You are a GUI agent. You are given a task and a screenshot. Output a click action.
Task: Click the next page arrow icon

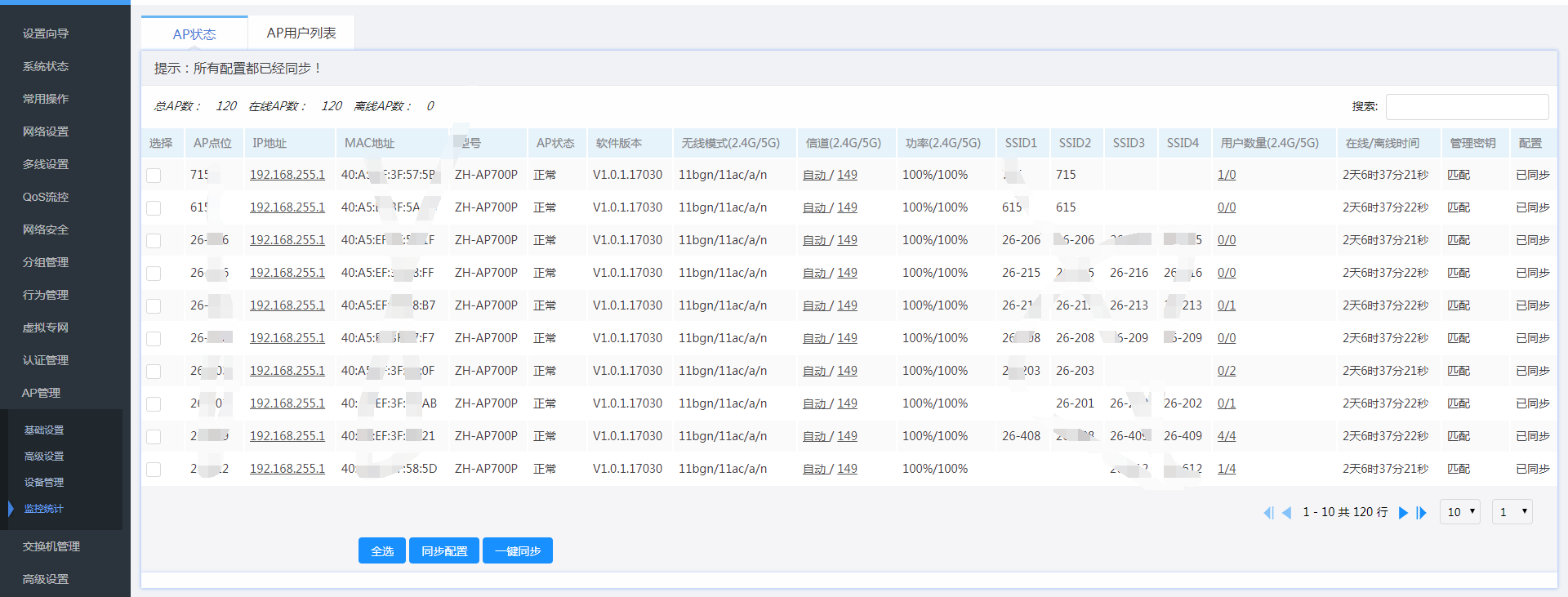[x=1403, y=513]
